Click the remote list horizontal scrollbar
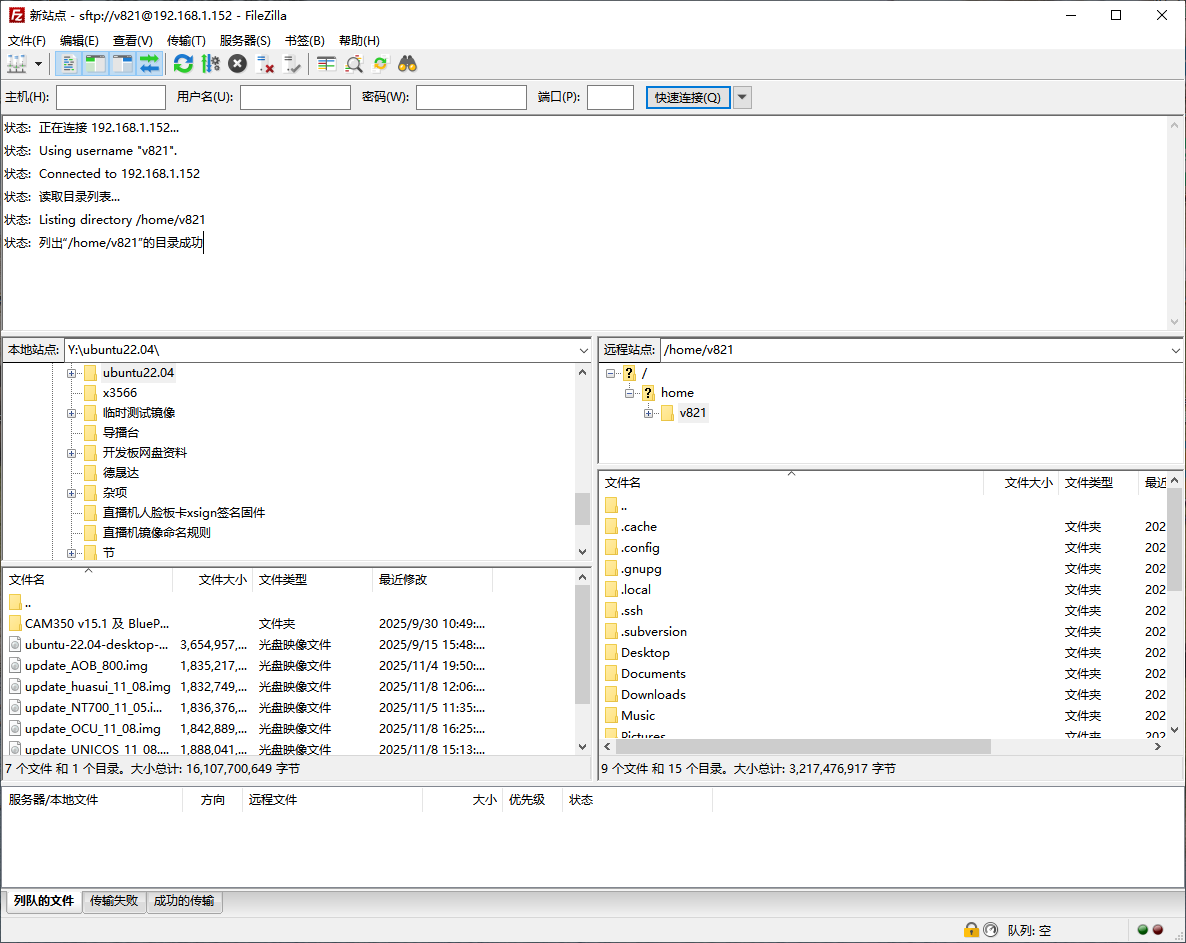Screen dimensions: 1186x943 click(x=803, y=746)
